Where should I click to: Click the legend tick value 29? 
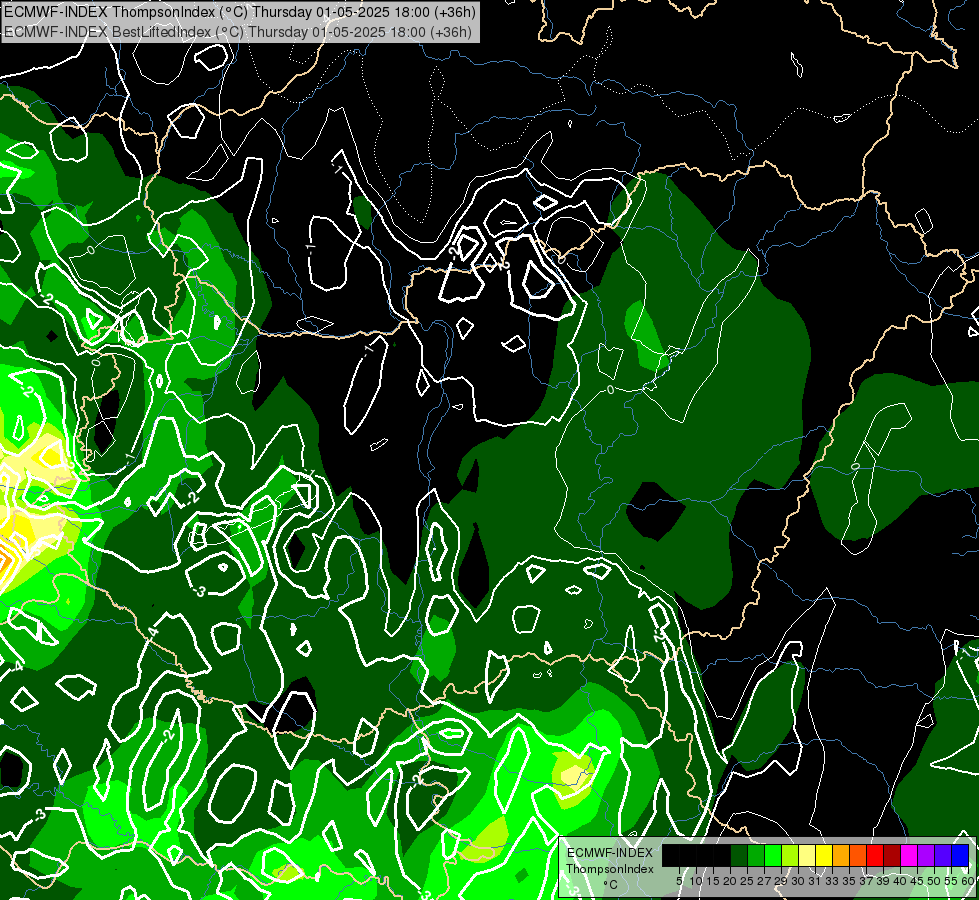pyautogui.click(x=781, y=881)
